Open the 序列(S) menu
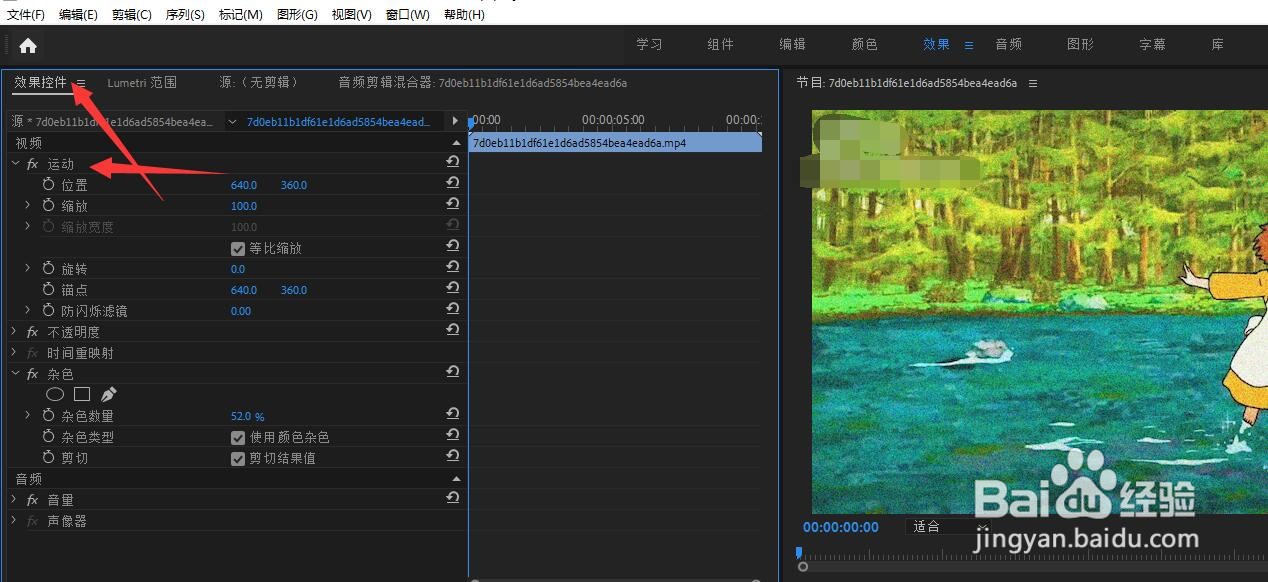This screenshot has height=582, width=1268. (185, 15)
